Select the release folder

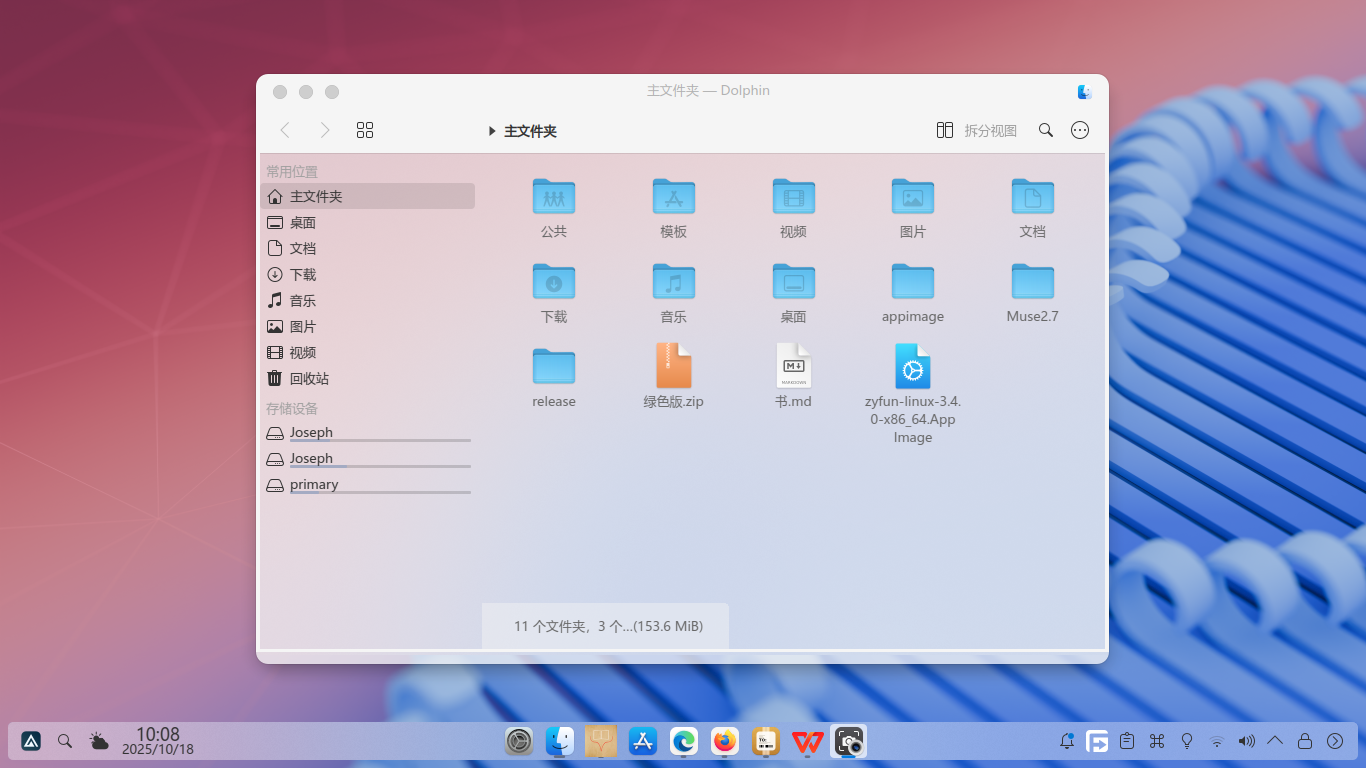click(x=554, y=366)
